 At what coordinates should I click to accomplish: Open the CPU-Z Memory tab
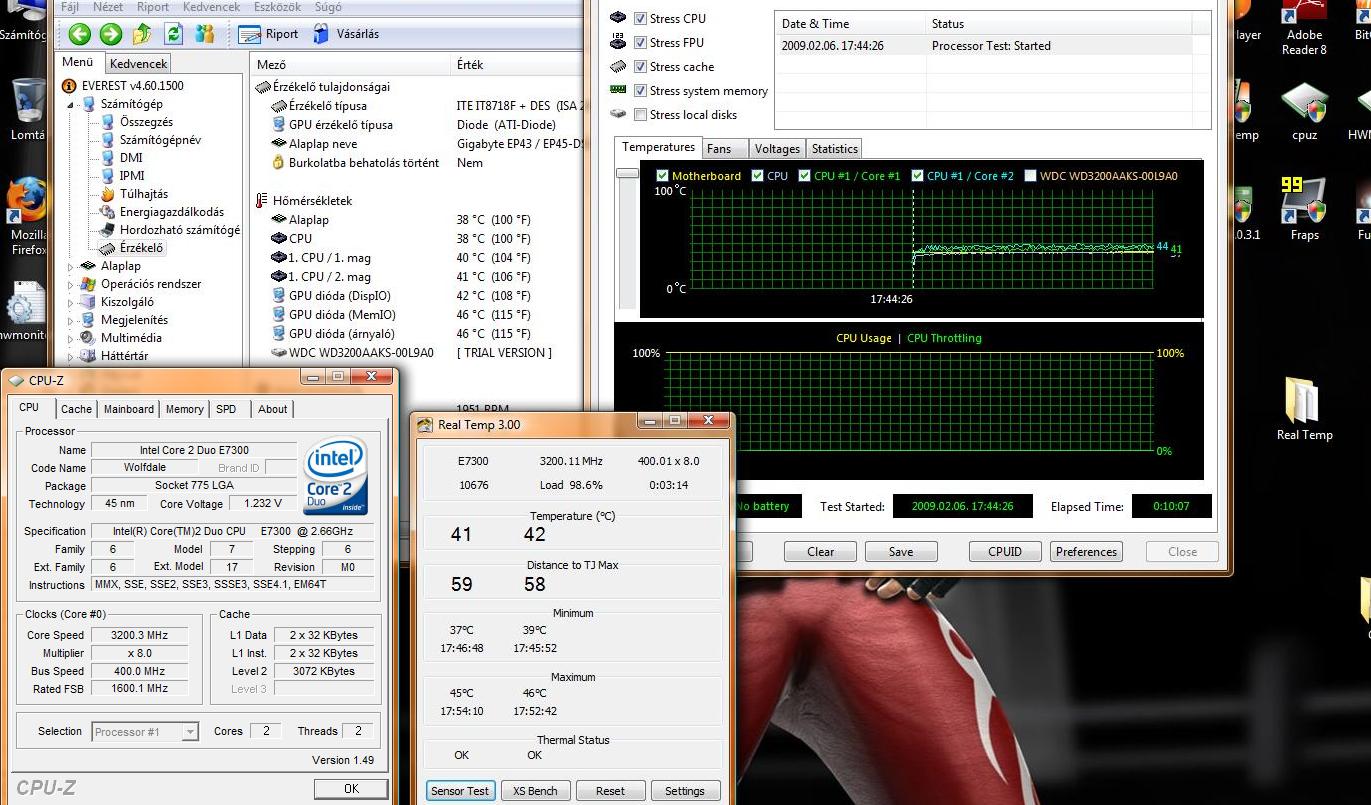click(185, 409)
